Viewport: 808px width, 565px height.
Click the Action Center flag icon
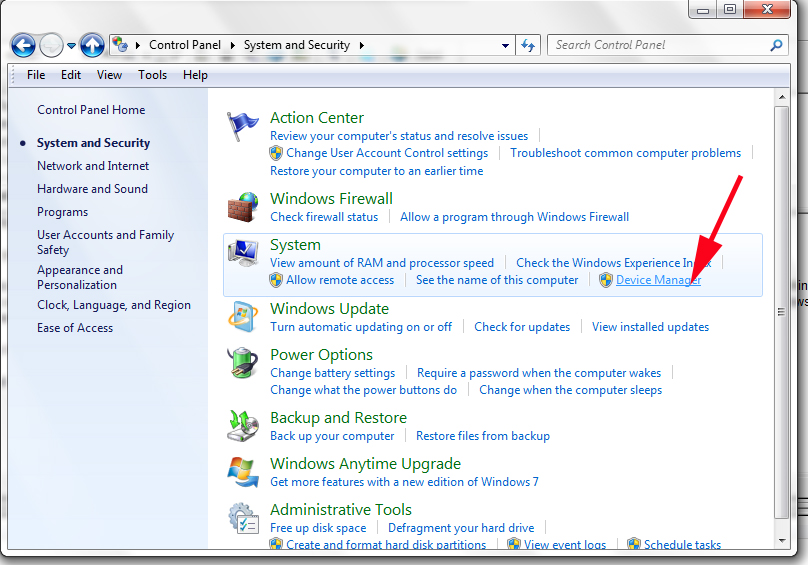pos(243,127)
